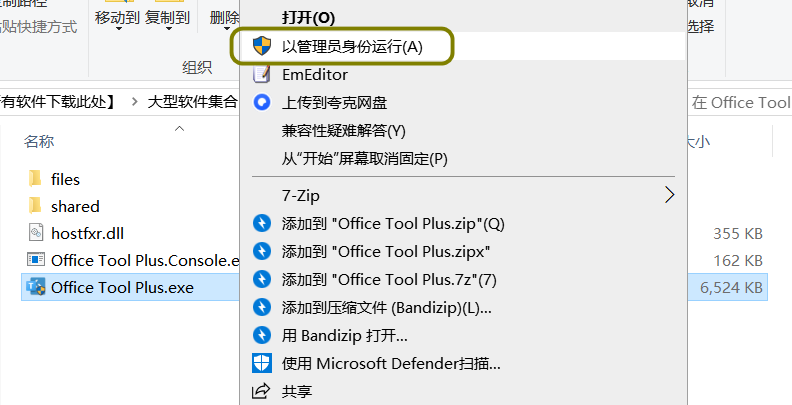Select the Office Tool Plus.exe file icon
Screen dimensions: 792x405
[36, 287]
